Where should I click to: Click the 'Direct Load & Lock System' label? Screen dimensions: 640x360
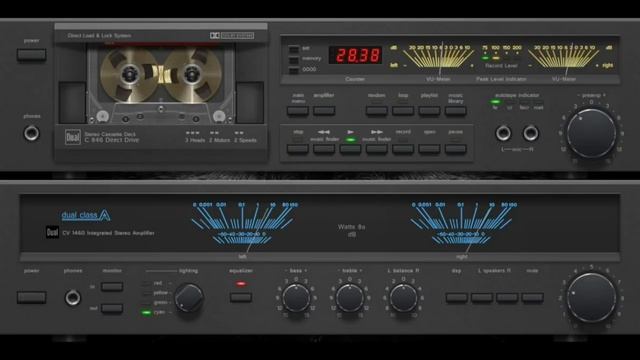click(x=99, y=36)
